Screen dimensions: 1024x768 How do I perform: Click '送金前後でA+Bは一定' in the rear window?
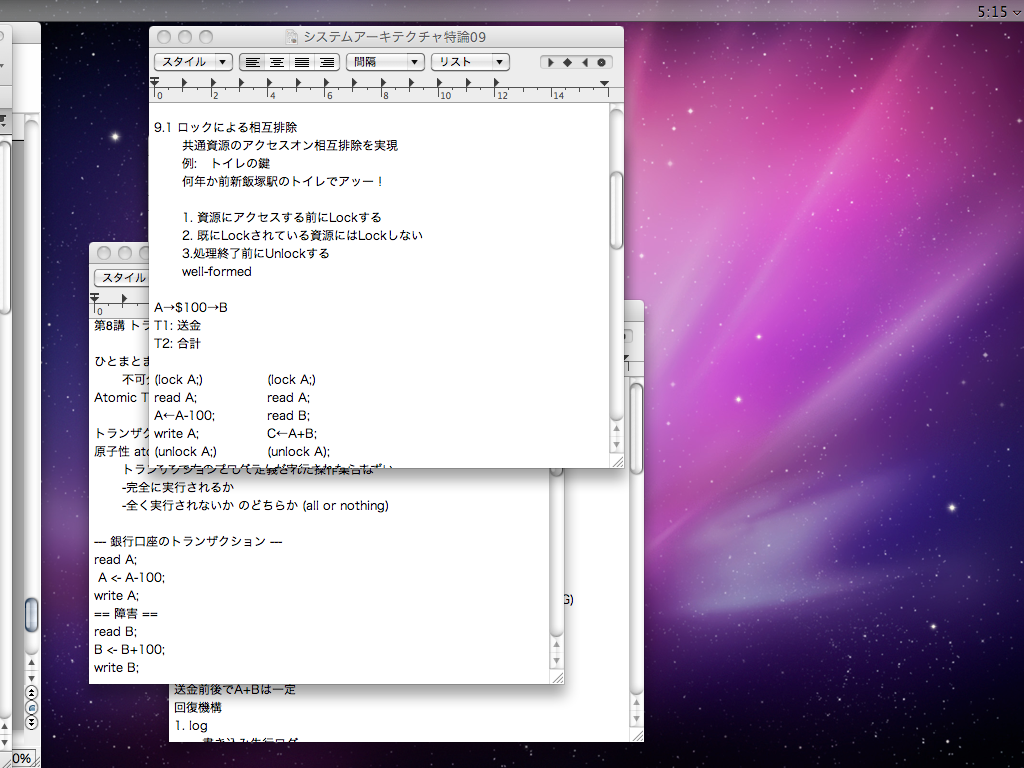[x=235, y=690]
